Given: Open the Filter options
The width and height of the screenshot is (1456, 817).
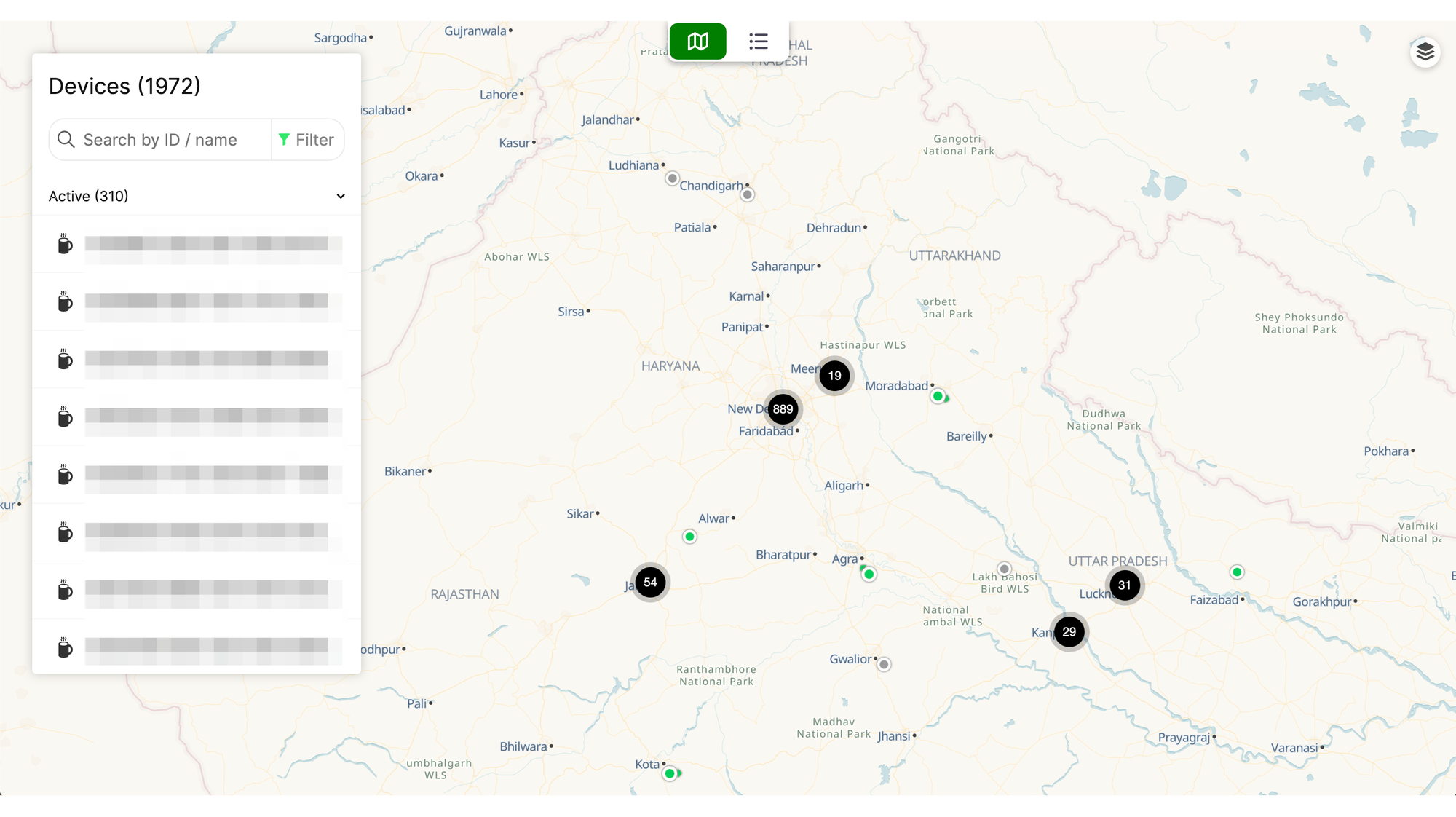Looking at the screenshot, I should point(306,140).
